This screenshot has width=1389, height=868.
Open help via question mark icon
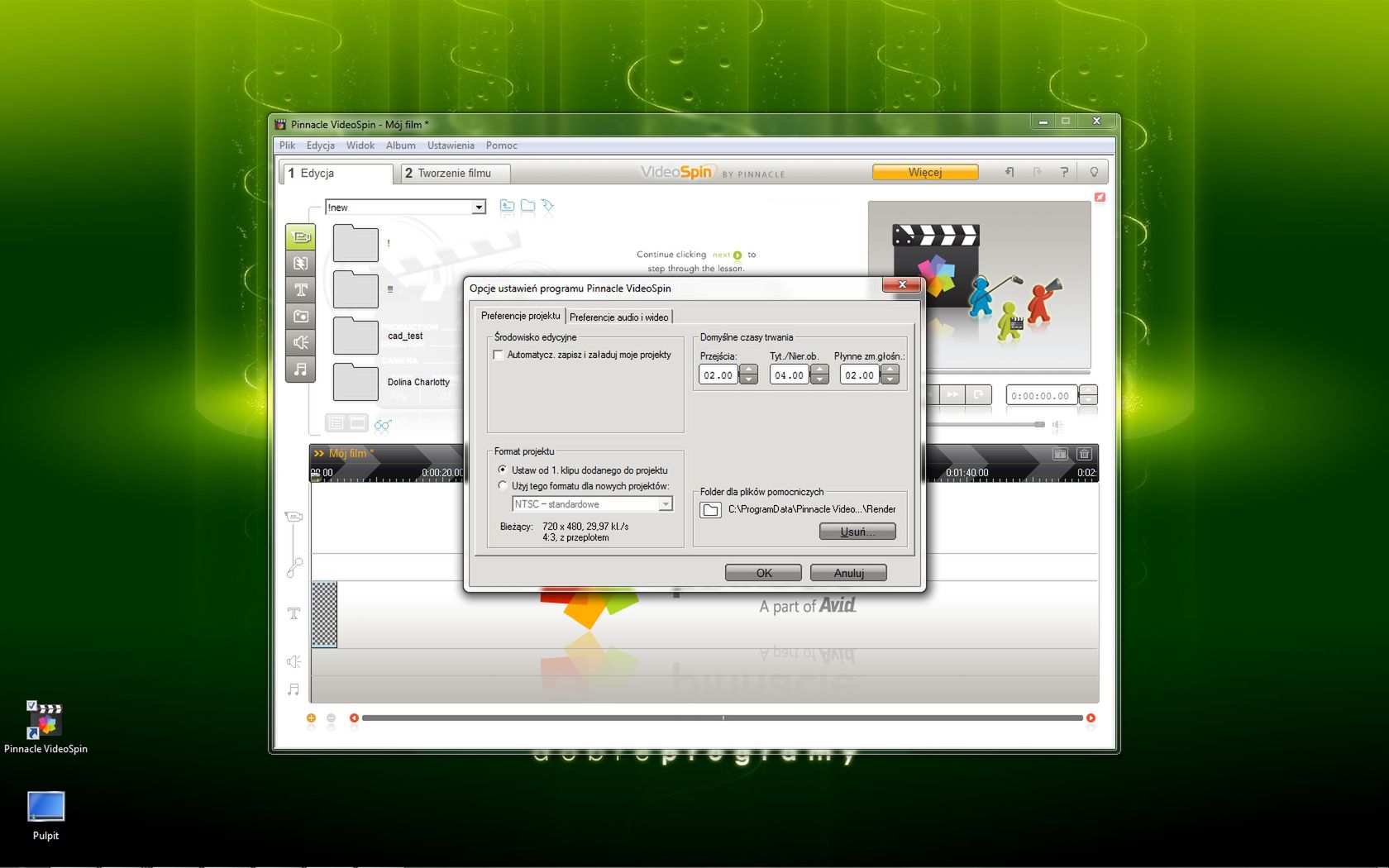tap(1064, 172)
